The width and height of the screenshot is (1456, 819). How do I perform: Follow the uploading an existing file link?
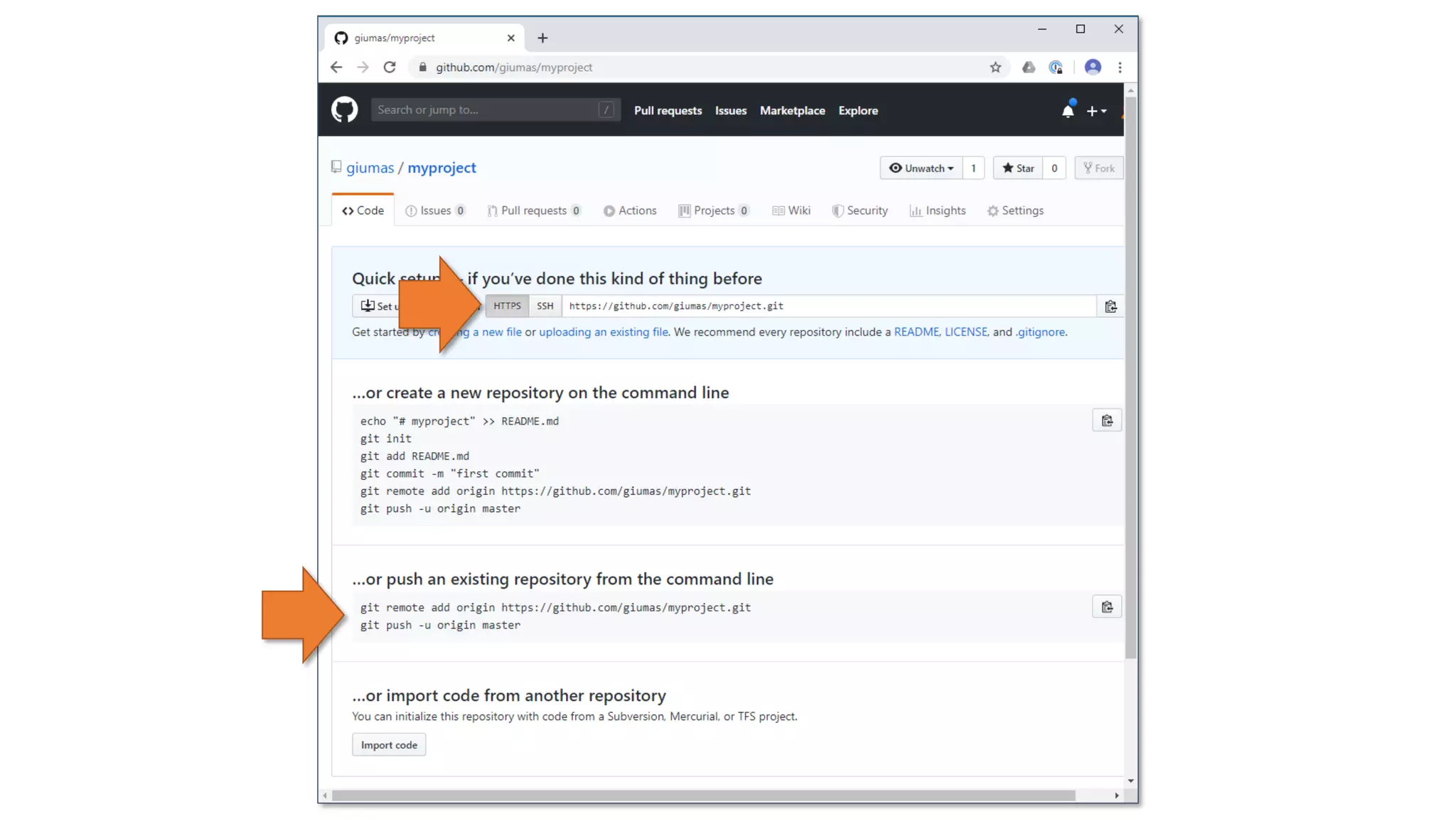pyautogui.click(x=603, y=332)
